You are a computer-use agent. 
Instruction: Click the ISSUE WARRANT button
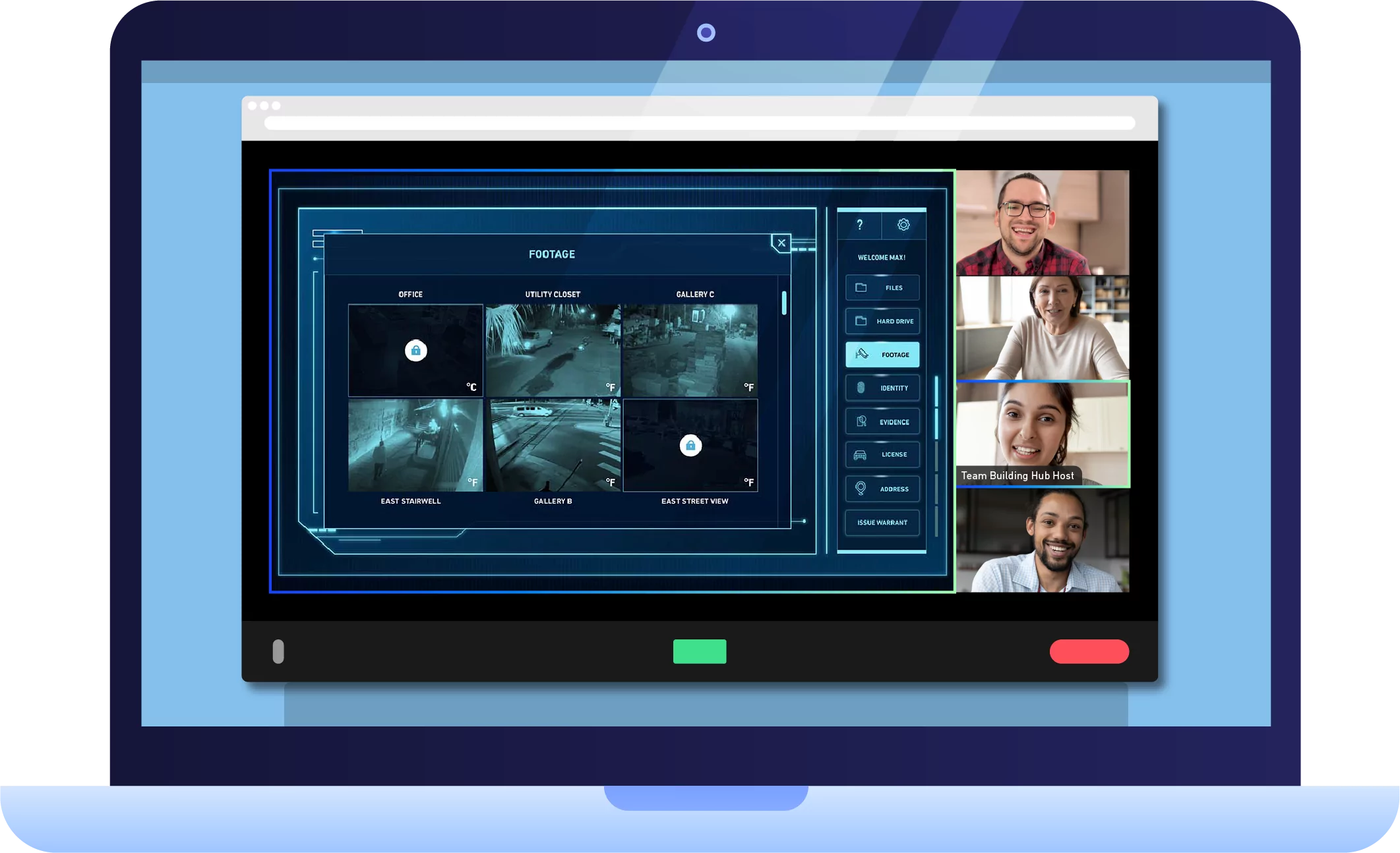882,521
